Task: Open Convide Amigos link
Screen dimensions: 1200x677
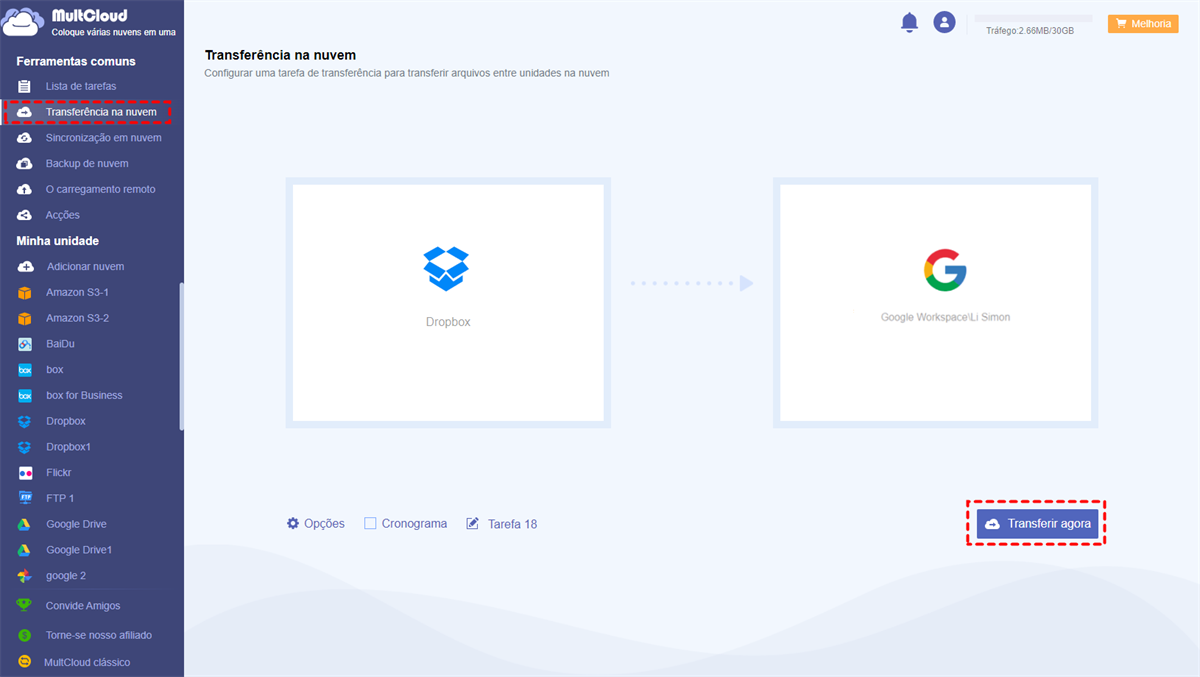Action: (83, 606)
